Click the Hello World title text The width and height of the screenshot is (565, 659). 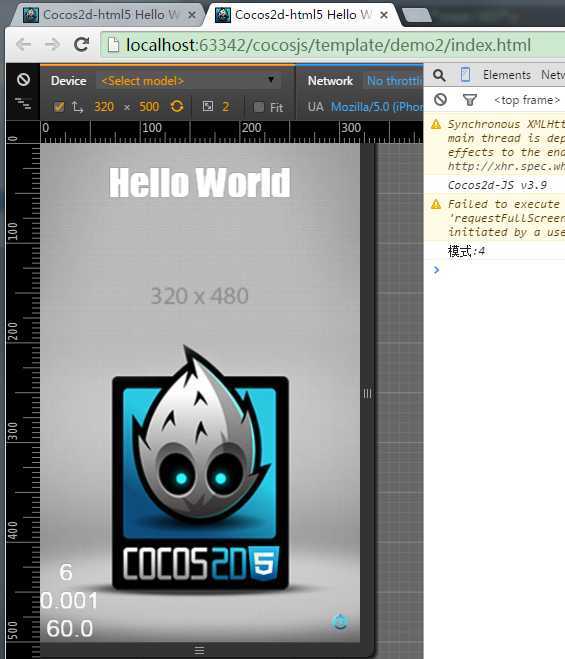[200, 182]
